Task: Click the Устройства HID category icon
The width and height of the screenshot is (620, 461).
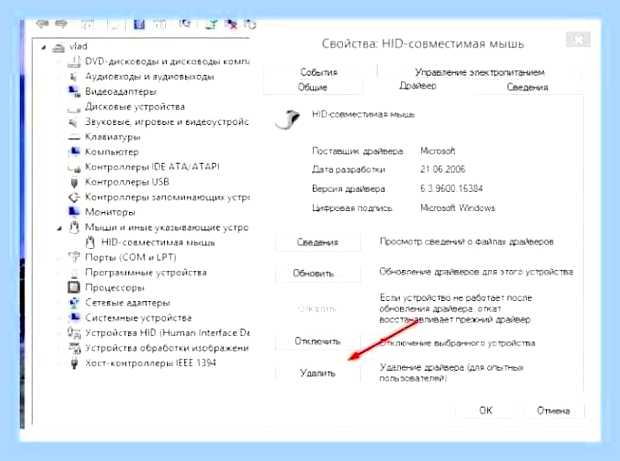Action: coord(74,333)
